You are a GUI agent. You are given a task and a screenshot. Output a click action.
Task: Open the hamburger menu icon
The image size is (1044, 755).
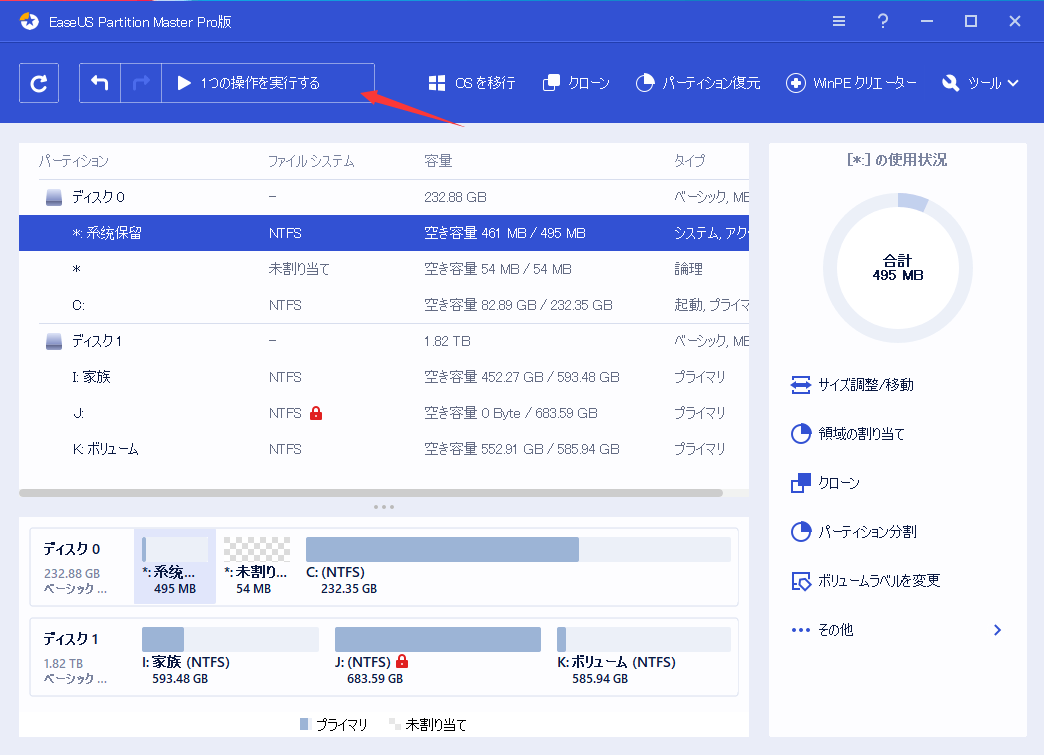pyautogui.click(x=839, y=21)
